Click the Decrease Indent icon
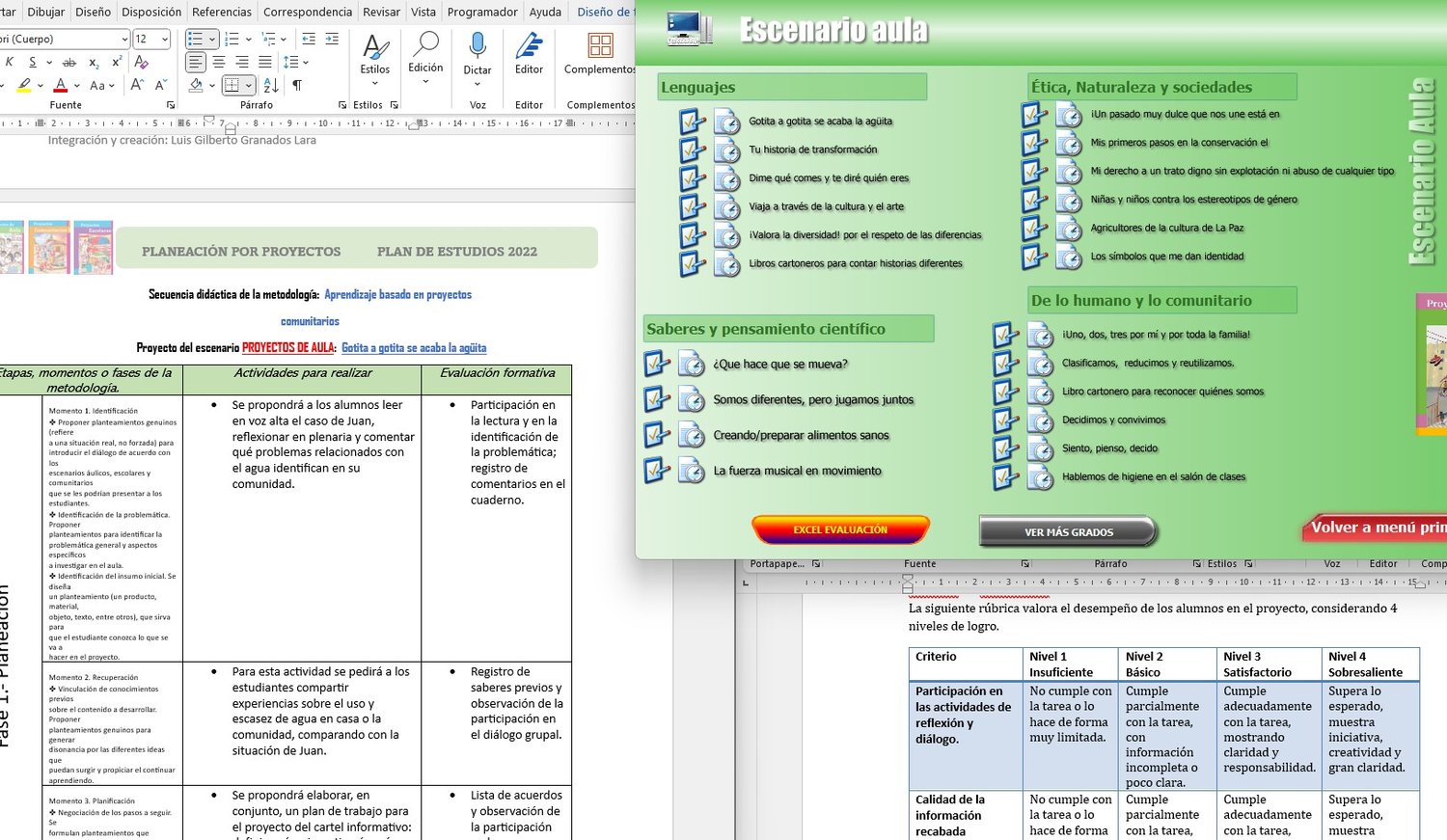 (309, 40)
